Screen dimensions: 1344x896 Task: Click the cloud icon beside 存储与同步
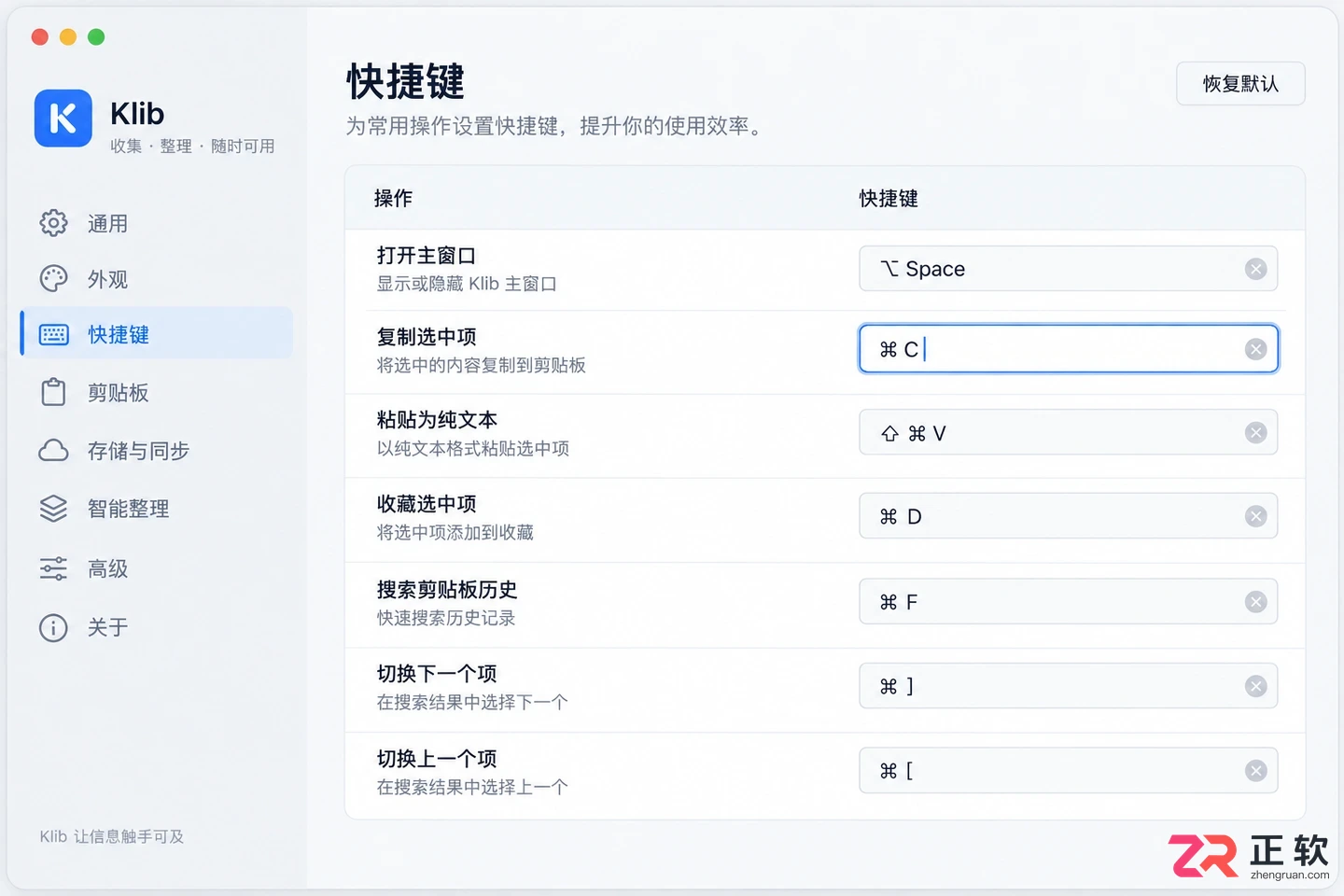[53, 451]
